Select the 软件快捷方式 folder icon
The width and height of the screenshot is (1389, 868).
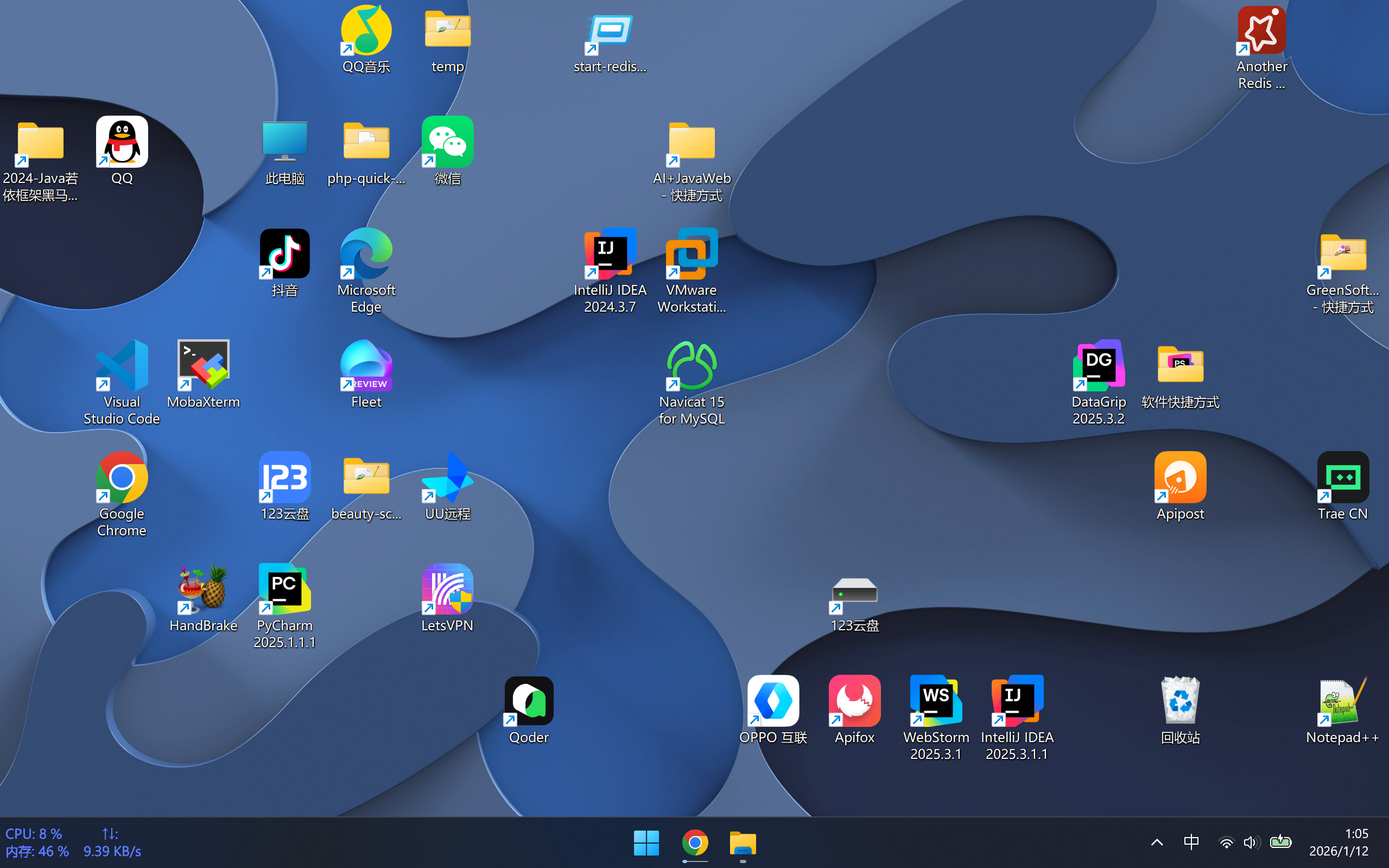pyautogui.click(x=1180, y=364)
